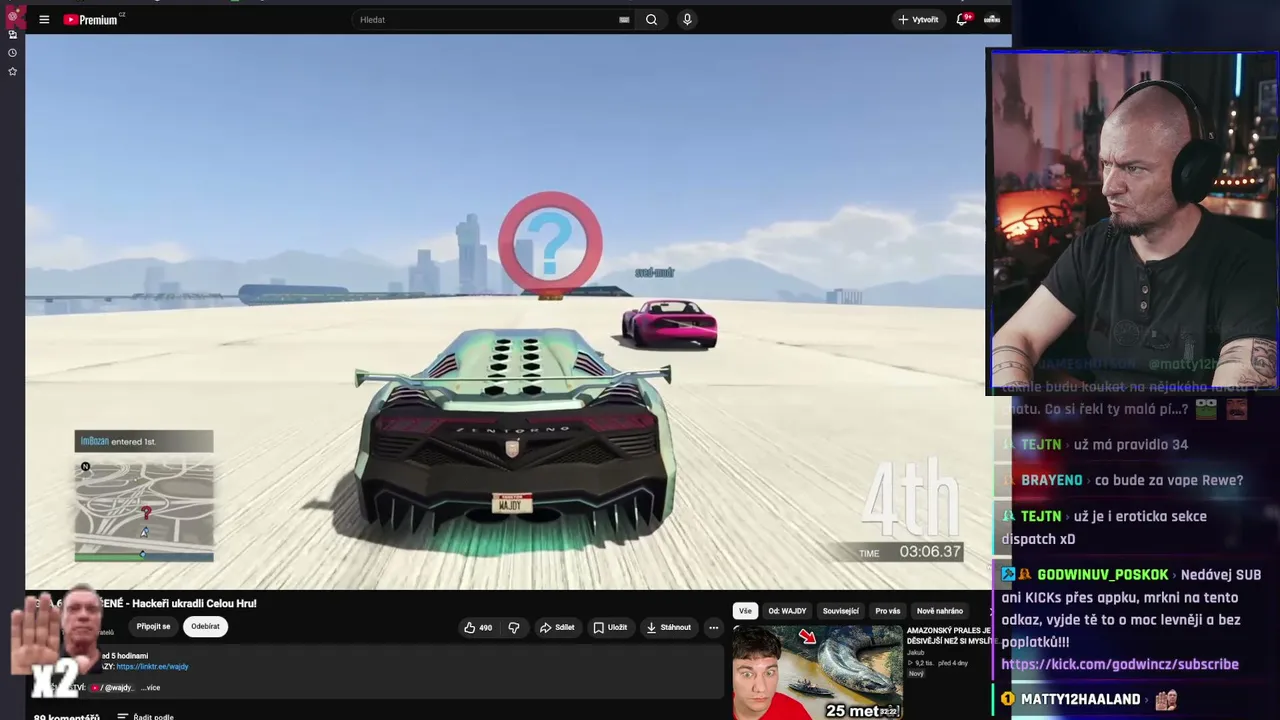Dislike the video with thumbs-down

pos(514,628)
